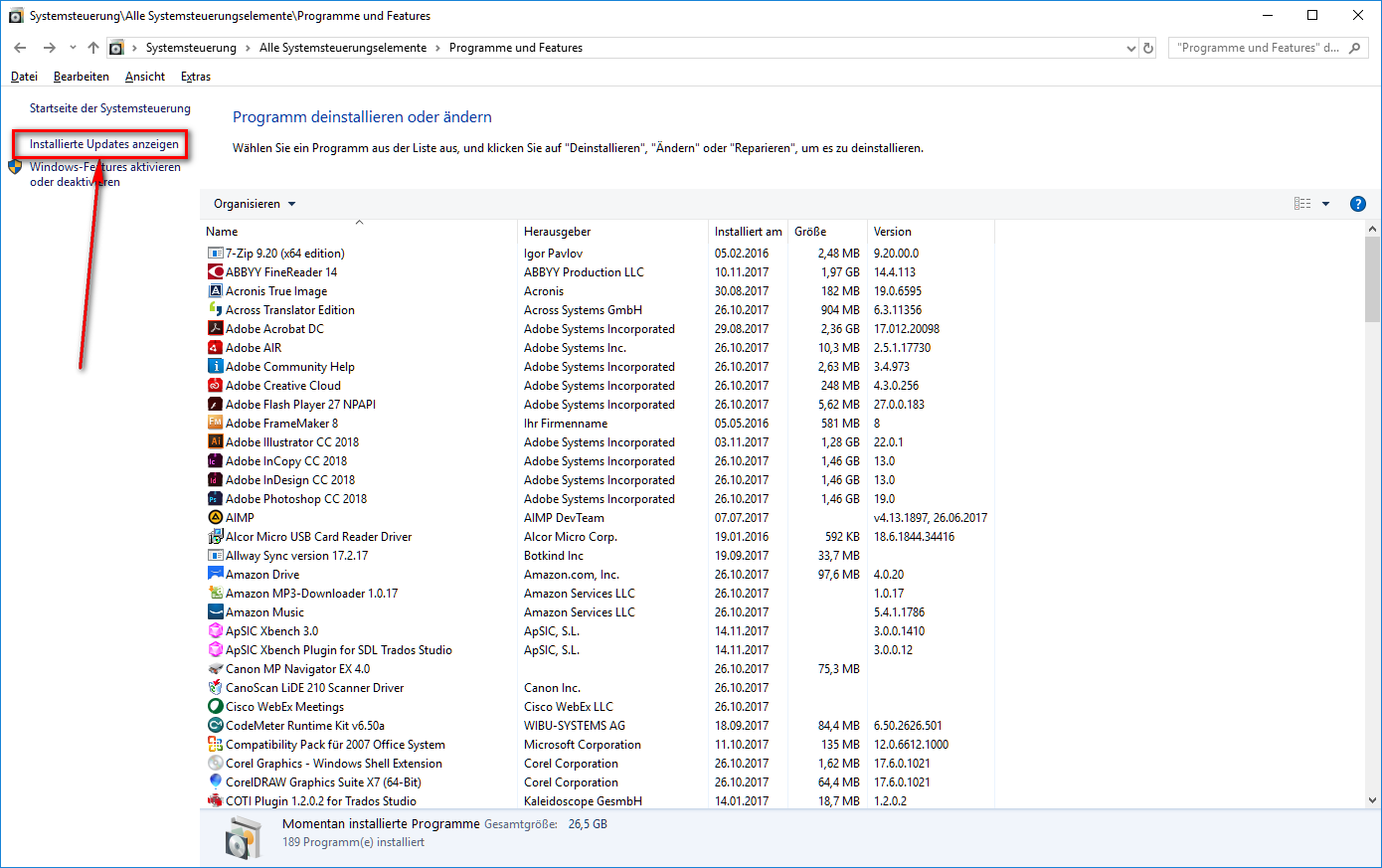Click the blue help question mark icon
The height and width of the screenshot is (868, 1382).
(1357, 204)
